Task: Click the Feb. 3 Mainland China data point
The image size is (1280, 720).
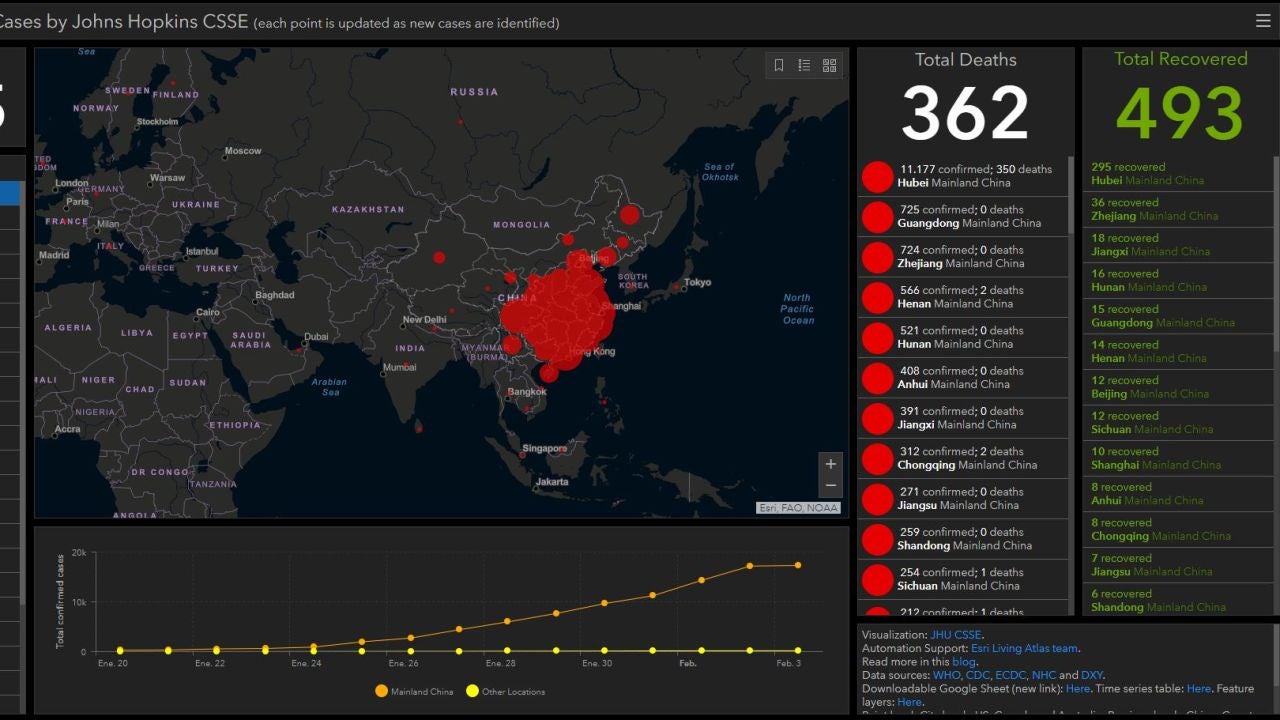Action: (x=797, y=565)
